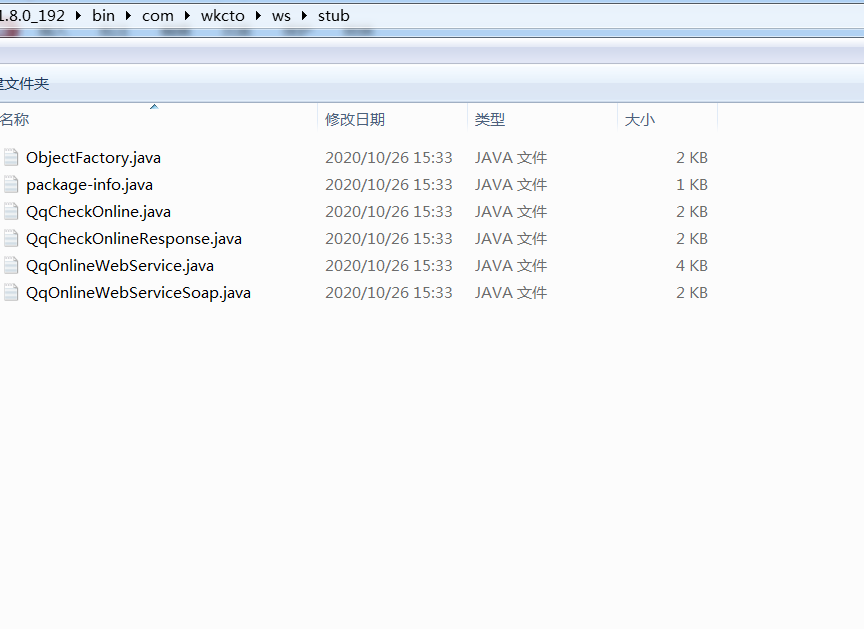Navigate to wkcto folder in address bar
The height and width of the screenshot is (629, 864).
click(223, 16)
